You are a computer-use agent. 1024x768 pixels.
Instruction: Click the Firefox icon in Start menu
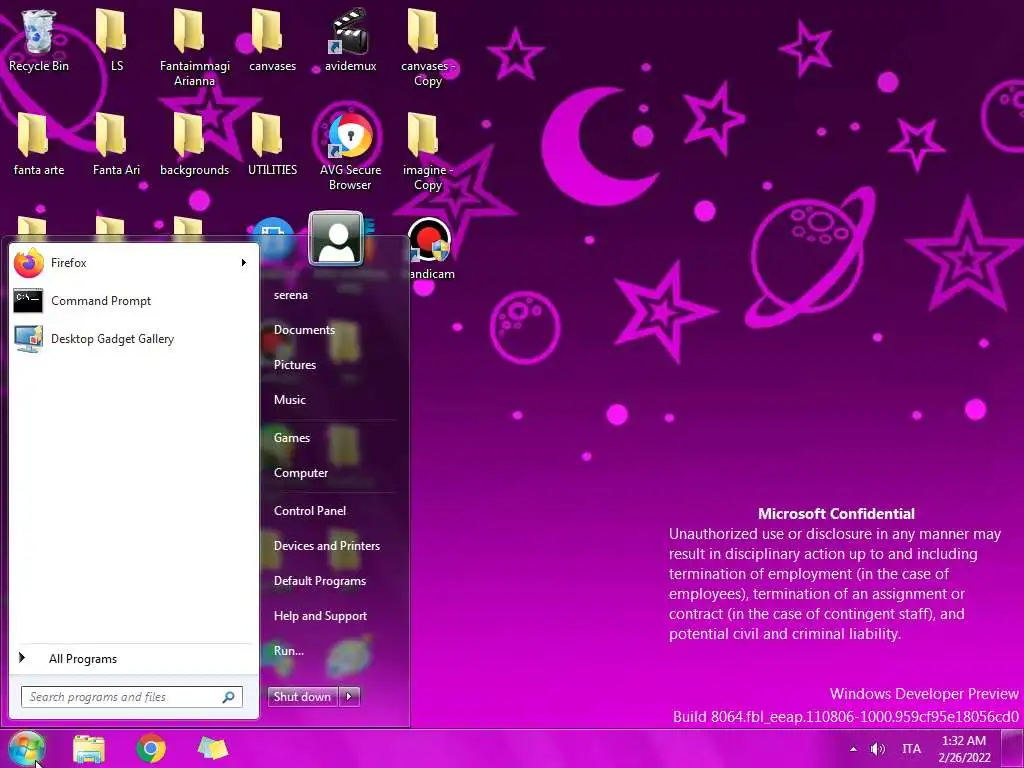click(x=28, y=263)
